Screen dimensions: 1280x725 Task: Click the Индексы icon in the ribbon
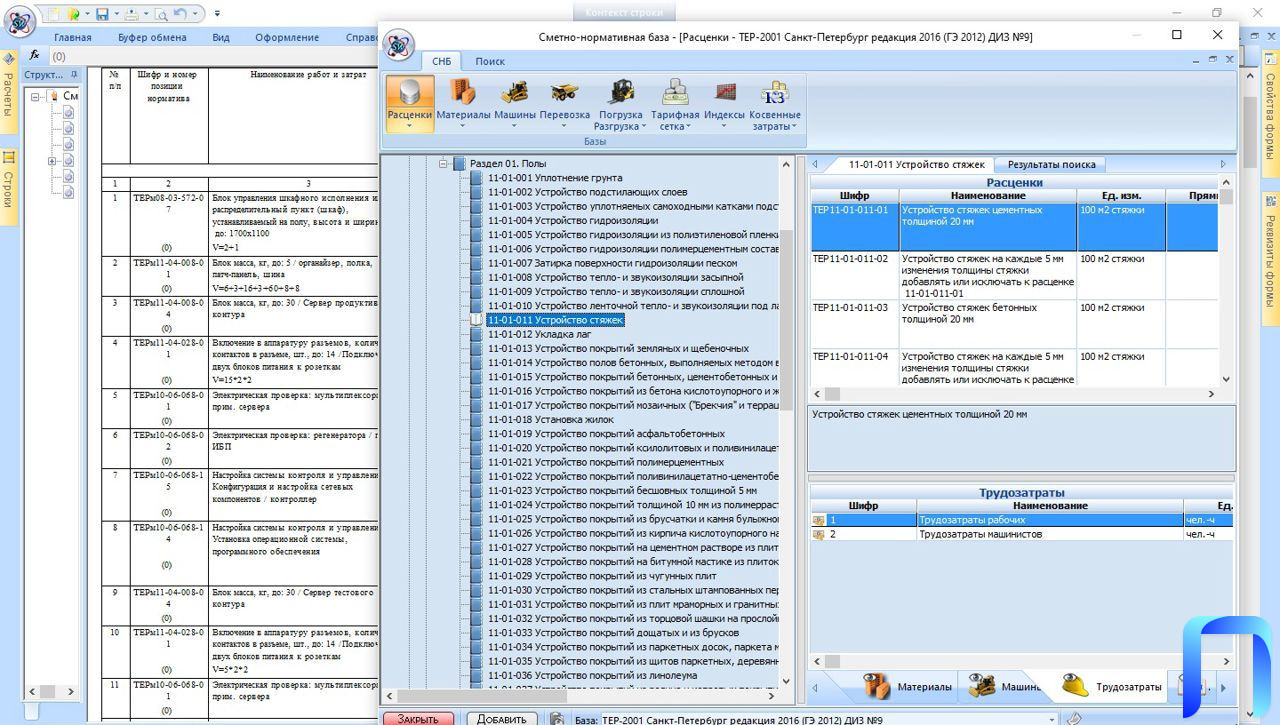pos(724,101)
